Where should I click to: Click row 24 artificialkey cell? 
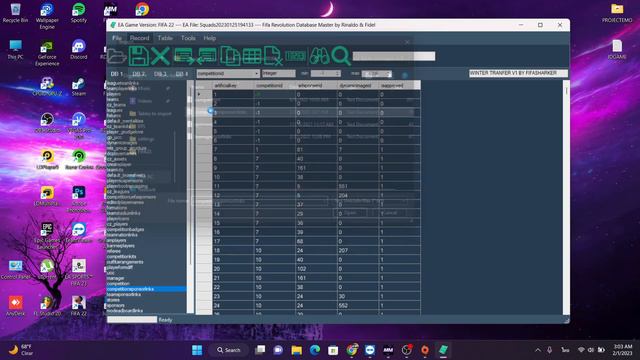click(233, 305)
